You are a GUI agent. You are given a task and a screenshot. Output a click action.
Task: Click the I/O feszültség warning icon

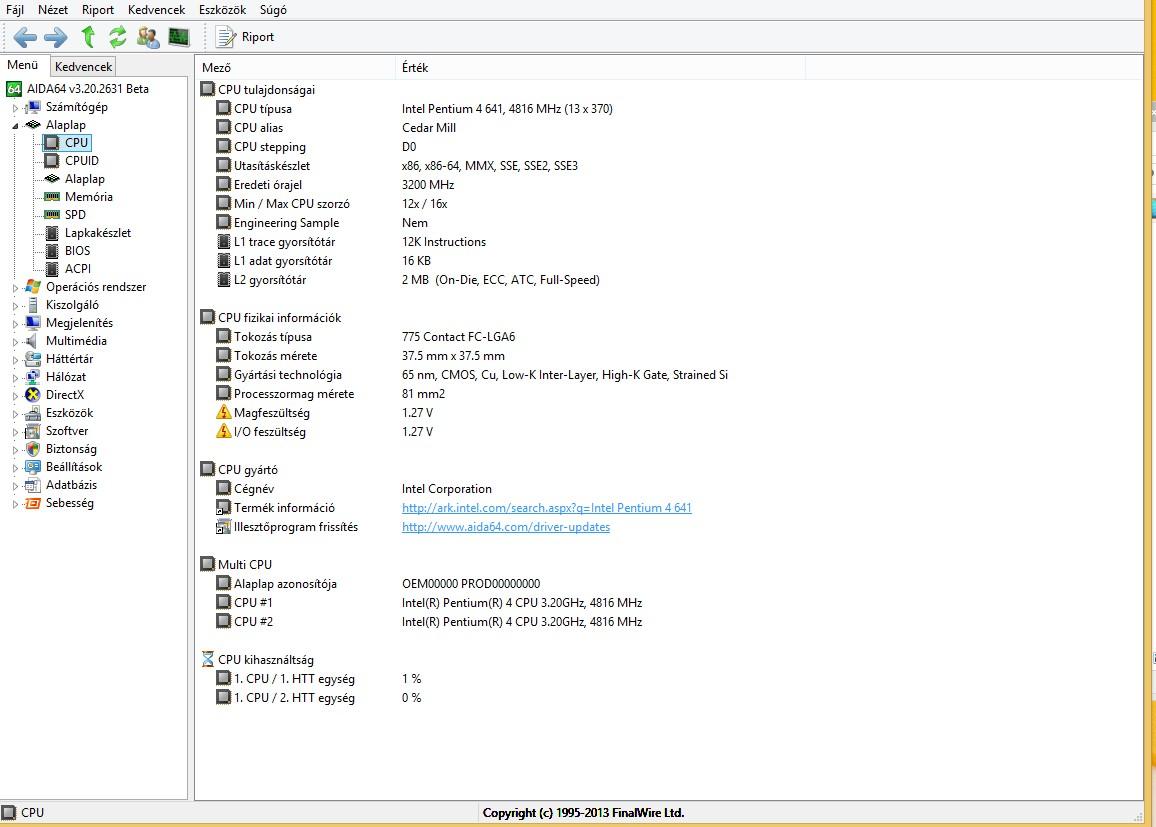[x=223, y=431]
